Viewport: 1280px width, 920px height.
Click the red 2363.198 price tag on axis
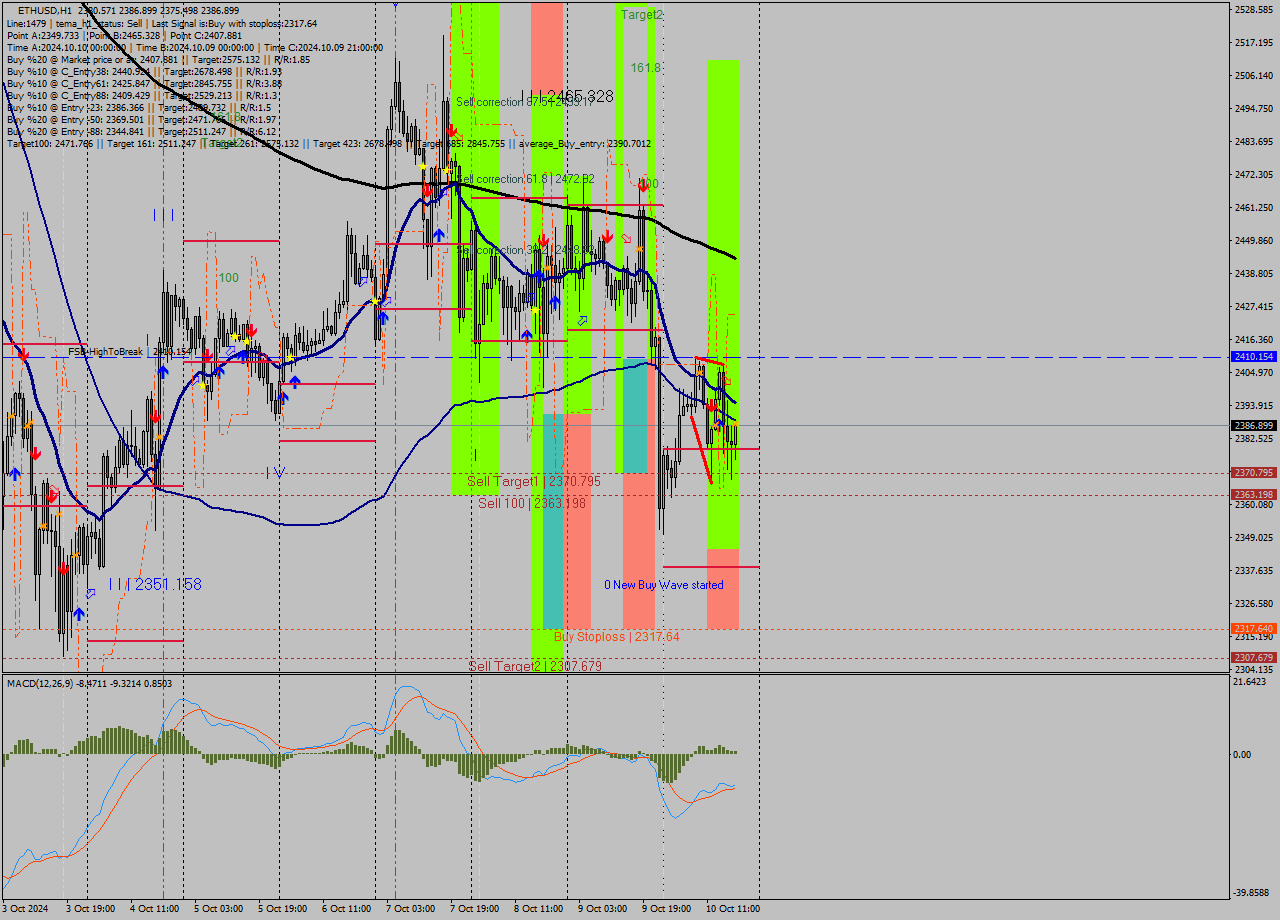1254,495
